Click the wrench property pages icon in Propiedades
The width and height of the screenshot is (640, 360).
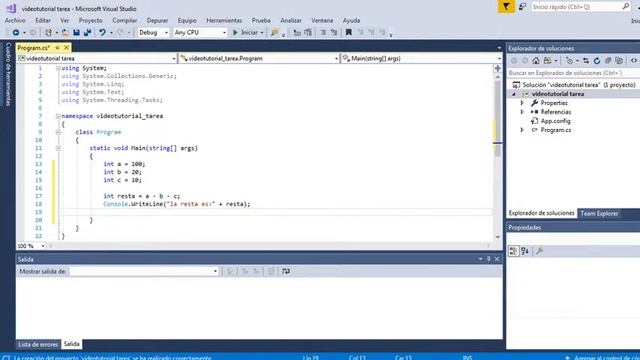click(540, 251)
